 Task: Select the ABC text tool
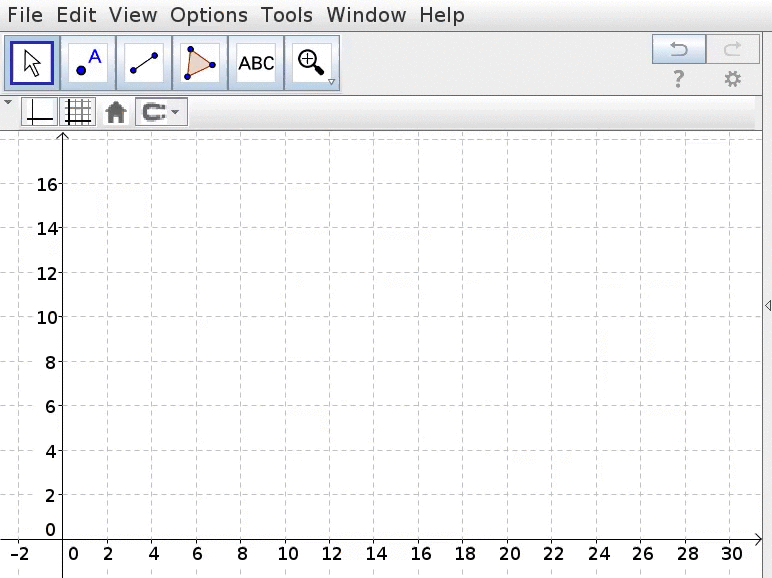256,63
